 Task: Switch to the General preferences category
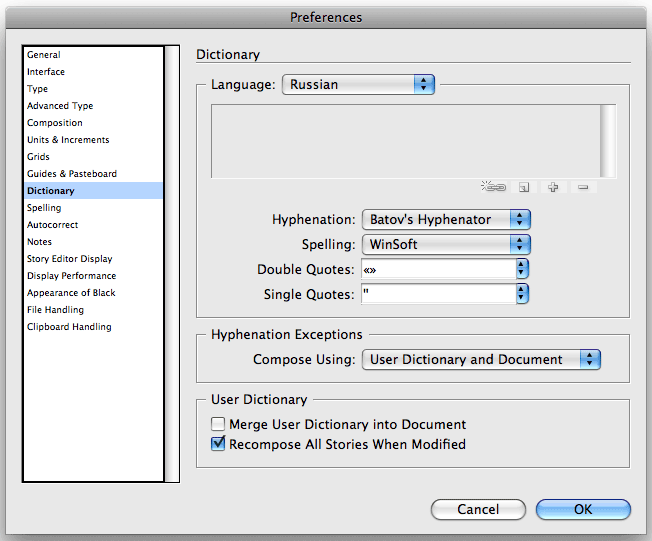click(44, 55)
